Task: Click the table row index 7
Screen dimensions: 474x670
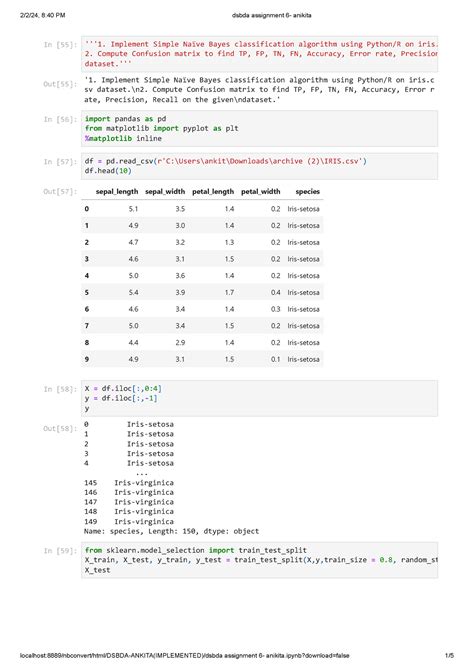Action: coord(87,326)
